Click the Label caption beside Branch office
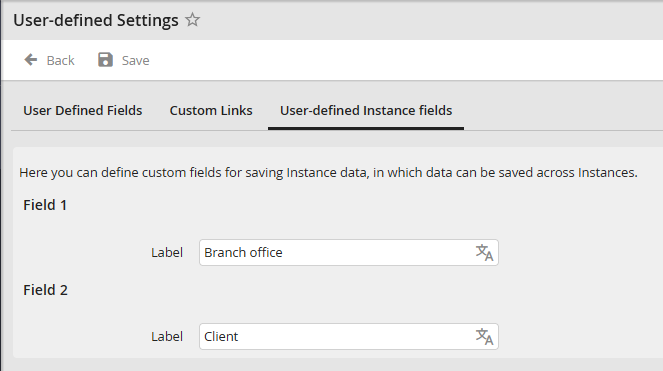The width and height of the screenshot is (663, 371). (x=167, y=253)
